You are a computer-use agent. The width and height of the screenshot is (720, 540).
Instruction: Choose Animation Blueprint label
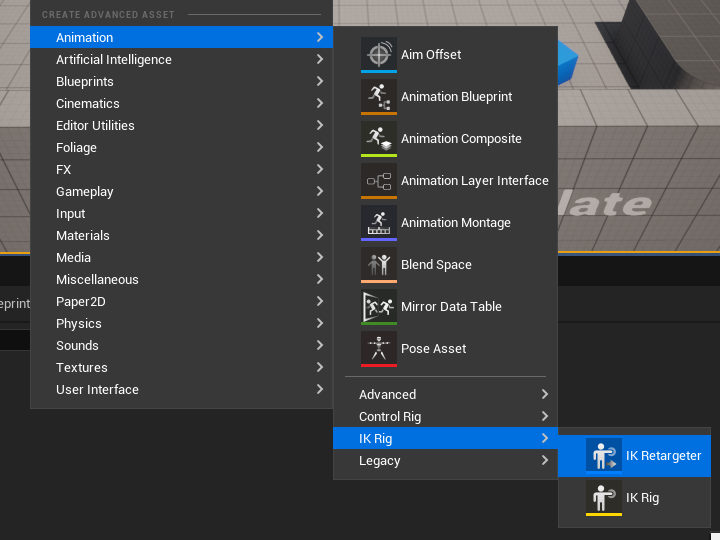[456, 96]
